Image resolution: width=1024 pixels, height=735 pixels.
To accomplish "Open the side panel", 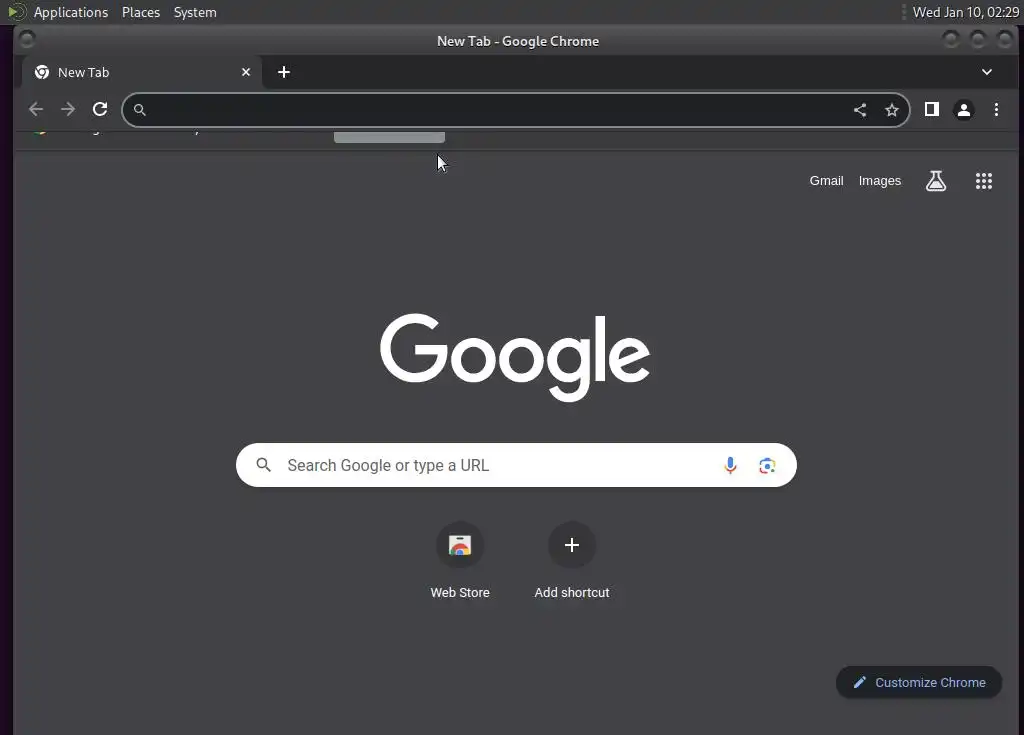I will [932, 109].
